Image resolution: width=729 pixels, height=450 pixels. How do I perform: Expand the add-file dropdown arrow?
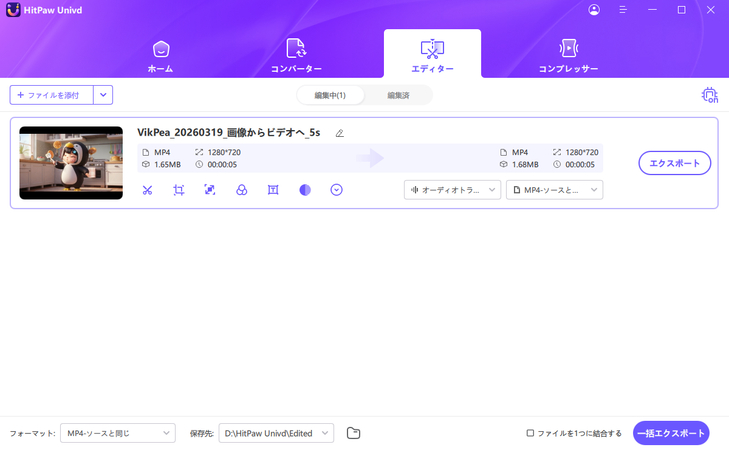pyautogui.click(x=103, y=95)
